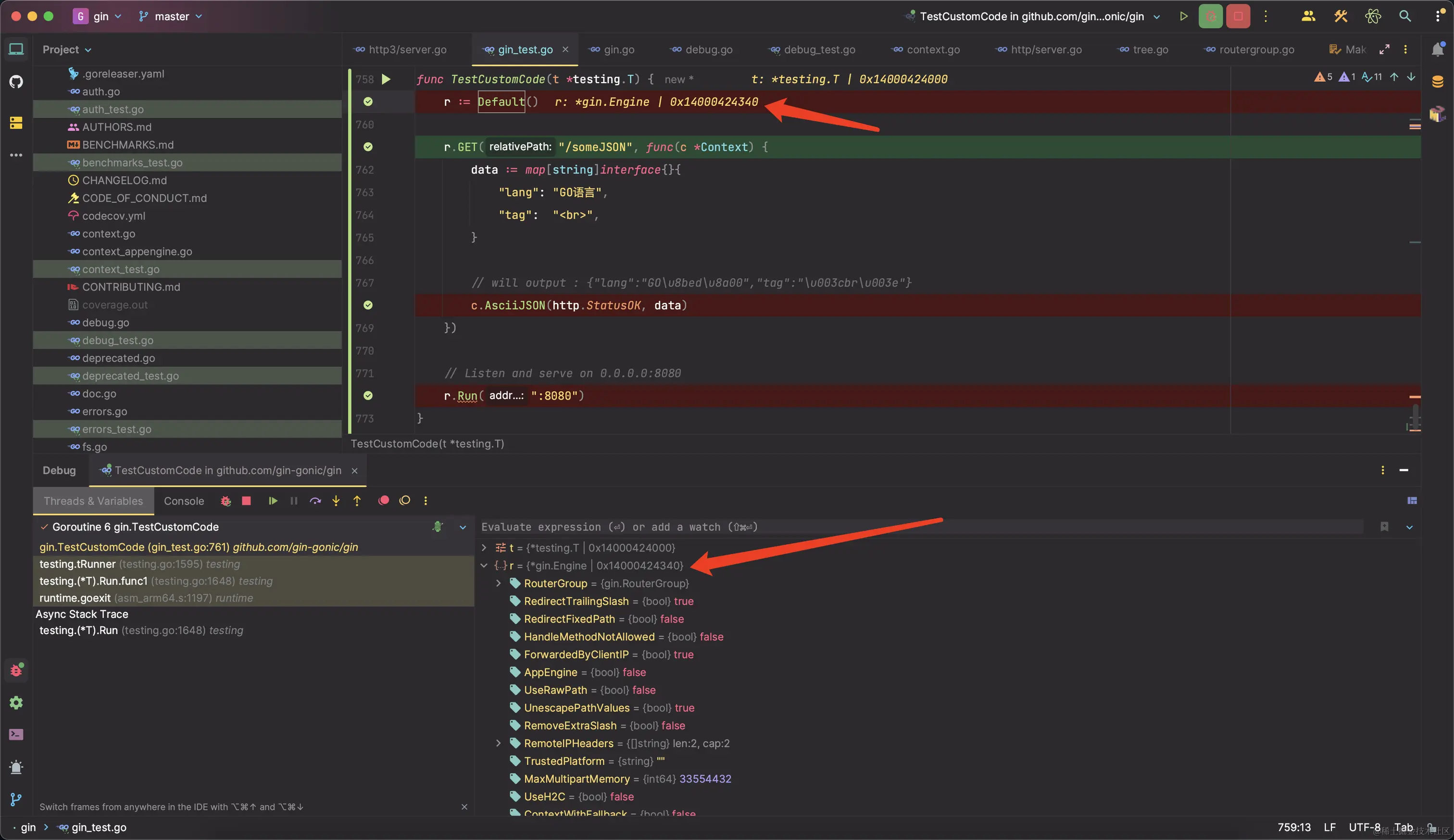Click View Breakpoints red circles icon
Image resolution: width=1454 pixels, height=840 pixels.
click(384, 501)
